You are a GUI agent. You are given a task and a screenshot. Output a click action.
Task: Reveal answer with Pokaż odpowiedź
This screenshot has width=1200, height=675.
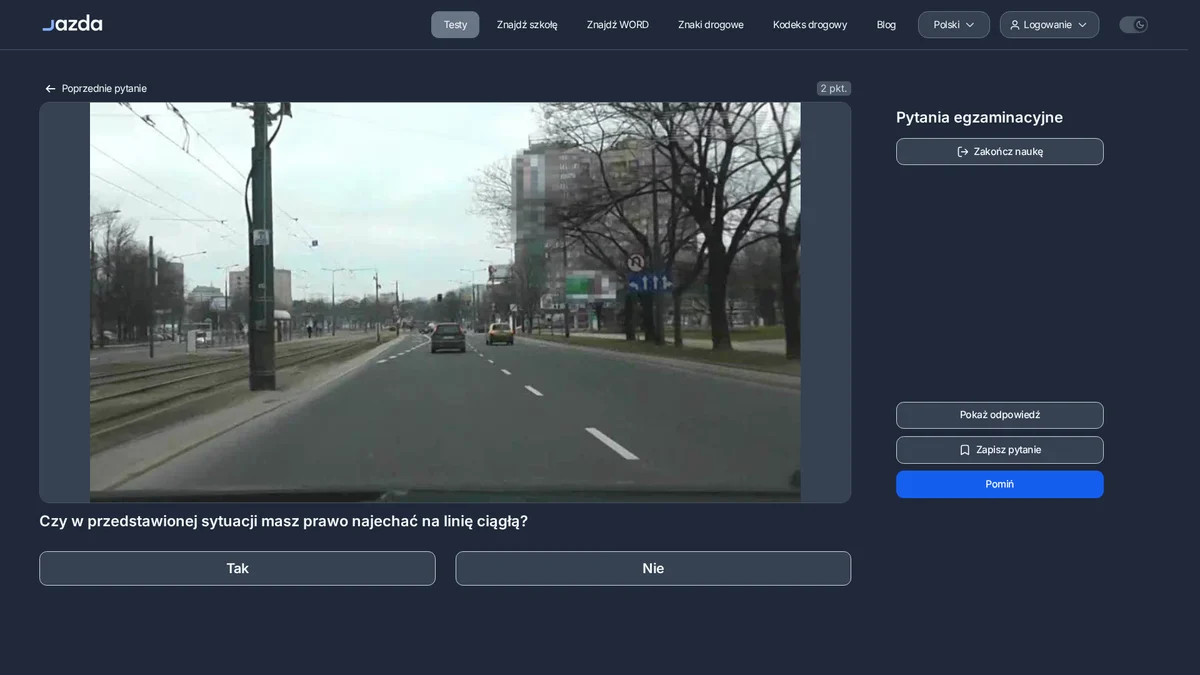[x=1000, y=415]
